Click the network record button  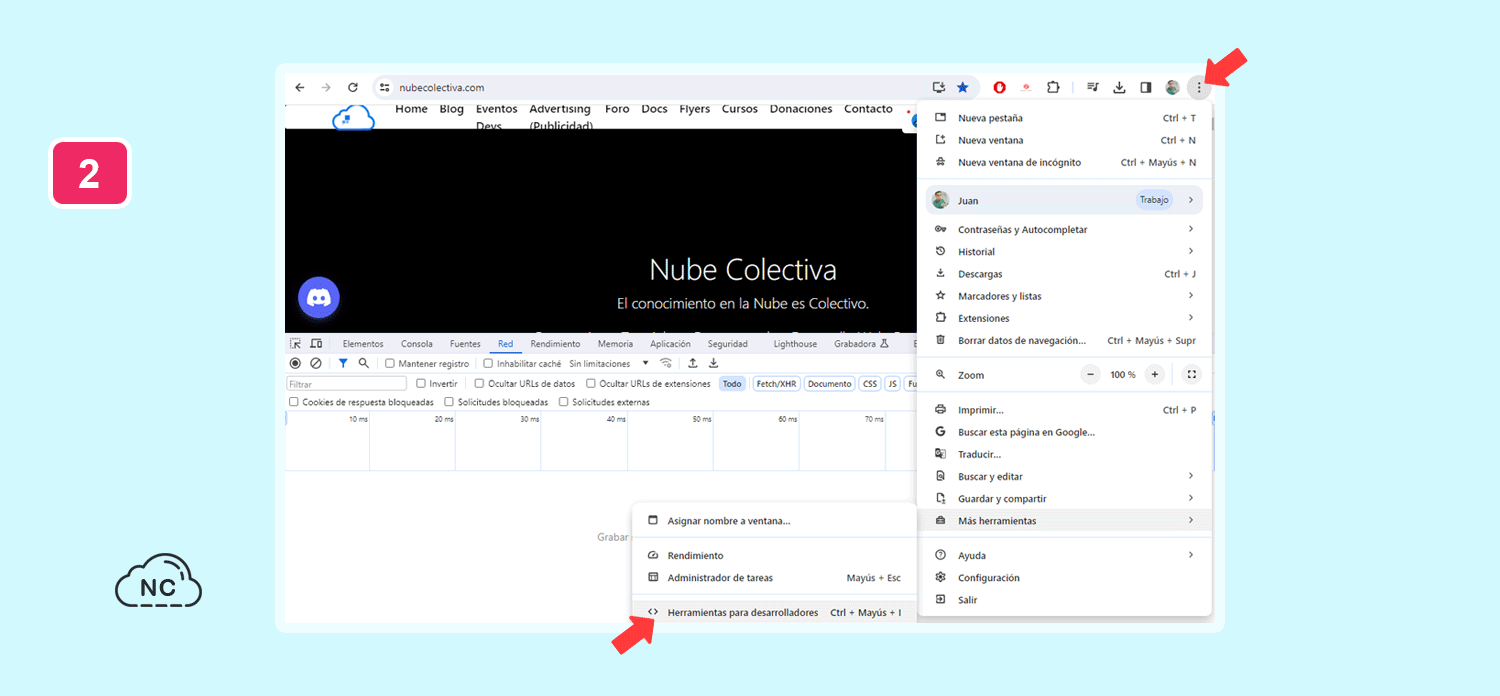(295, 363)
